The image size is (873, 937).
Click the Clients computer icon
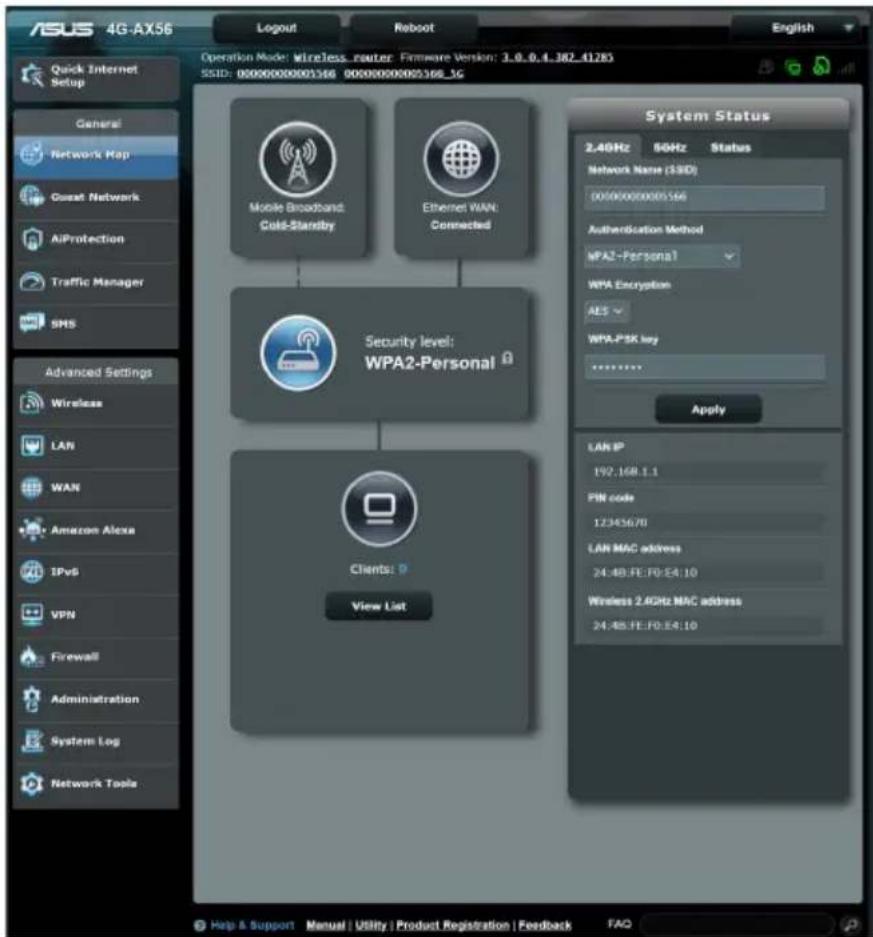[x=379, y=509]
